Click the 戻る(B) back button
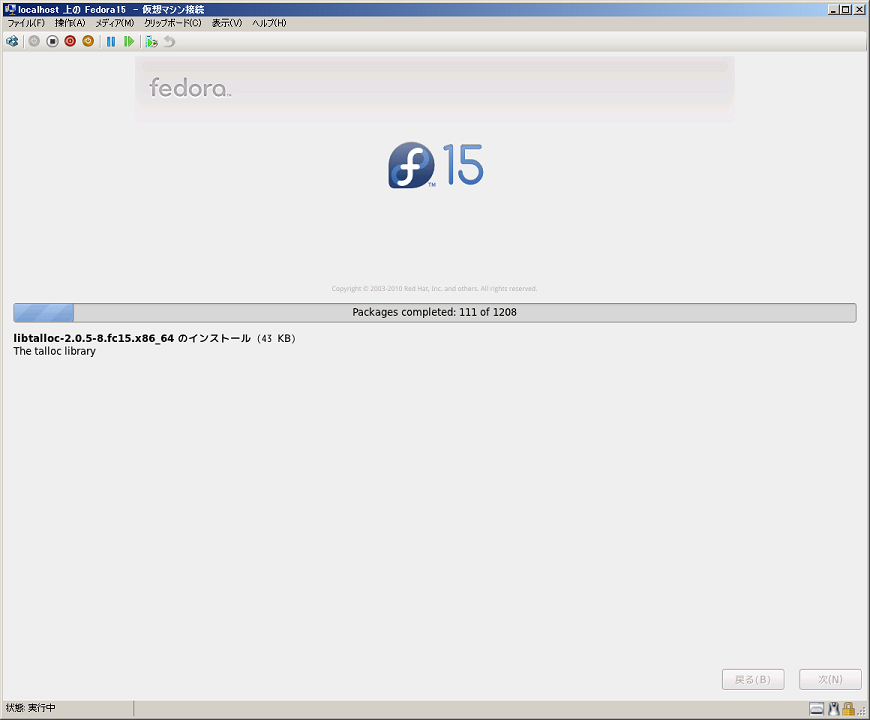This screenshot has width=870, height=720. (x=752, y=680)
